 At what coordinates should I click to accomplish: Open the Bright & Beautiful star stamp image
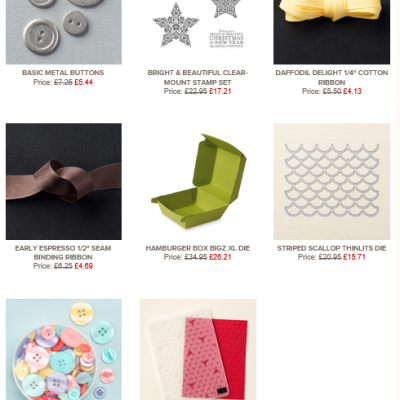tap(198, 32)
